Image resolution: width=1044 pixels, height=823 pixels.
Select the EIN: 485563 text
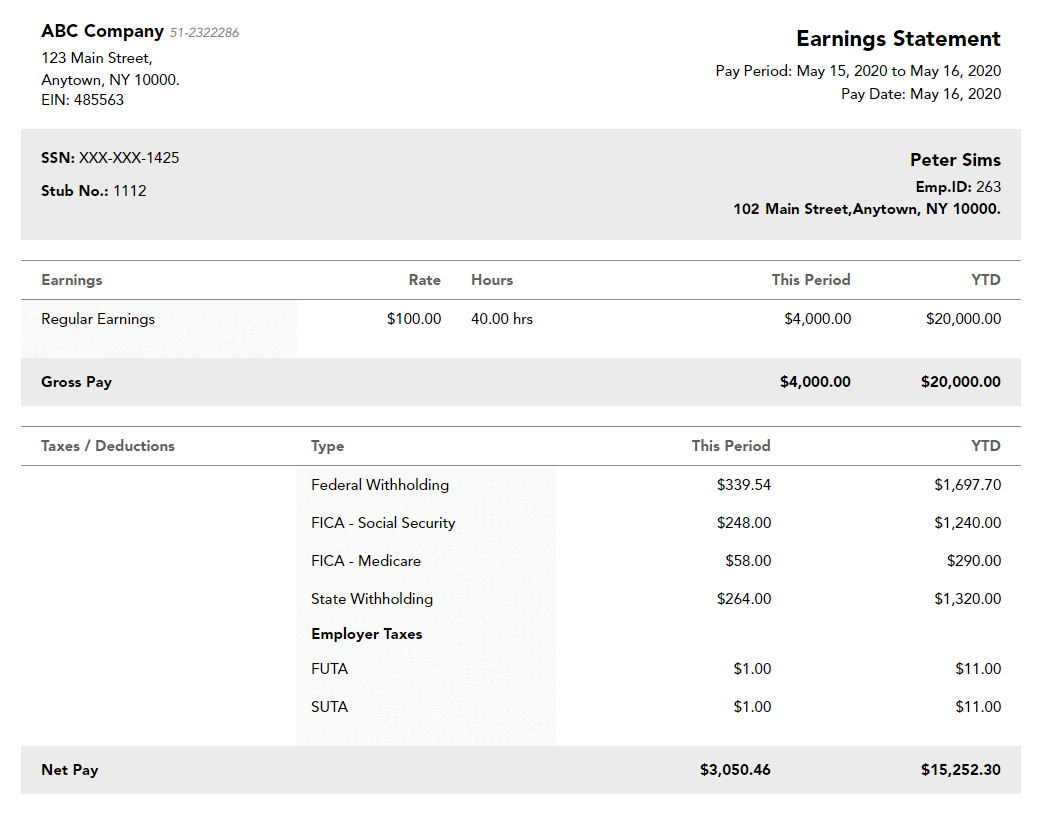(x=83, y=100)
